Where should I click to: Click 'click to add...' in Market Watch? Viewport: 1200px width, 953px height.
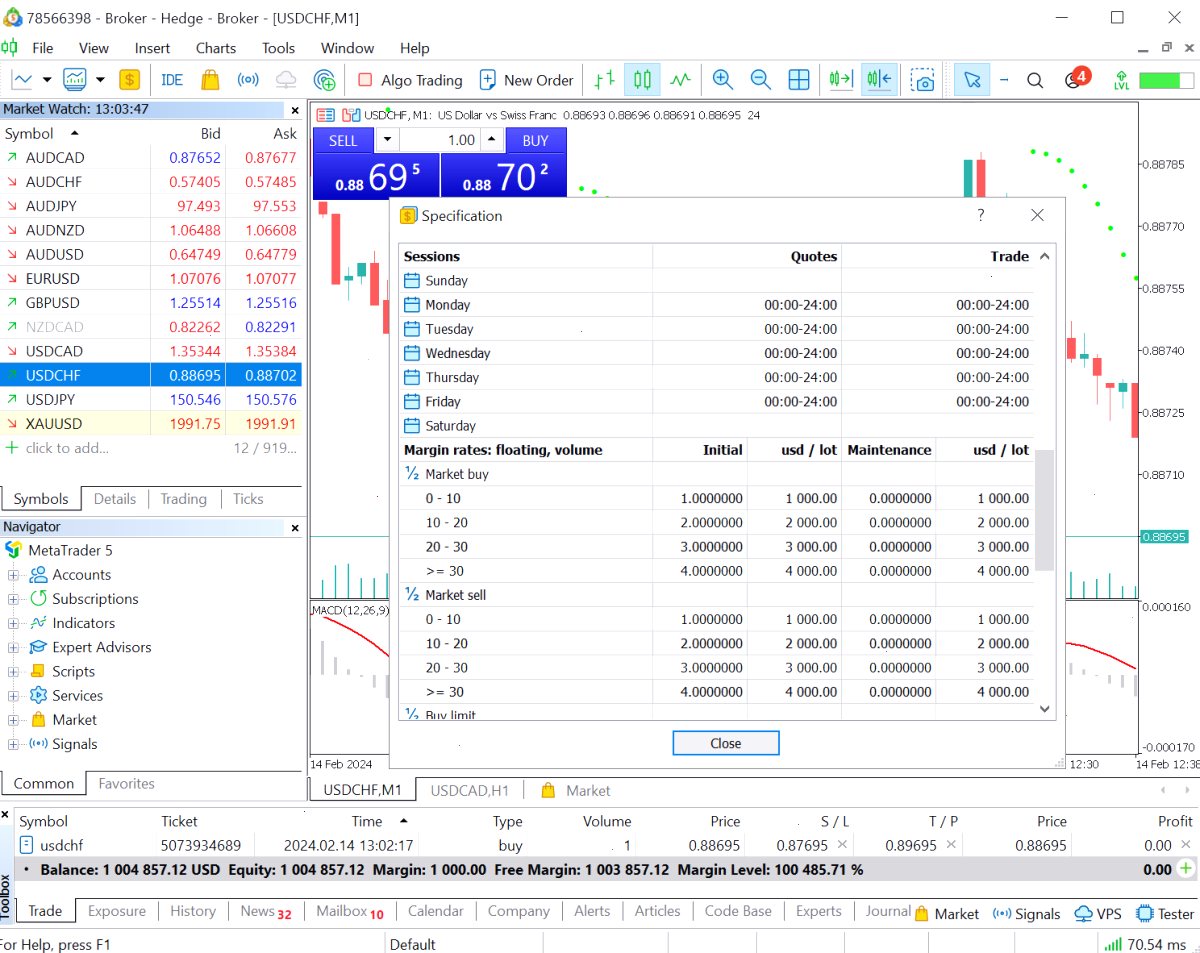(x=66, y=448)
